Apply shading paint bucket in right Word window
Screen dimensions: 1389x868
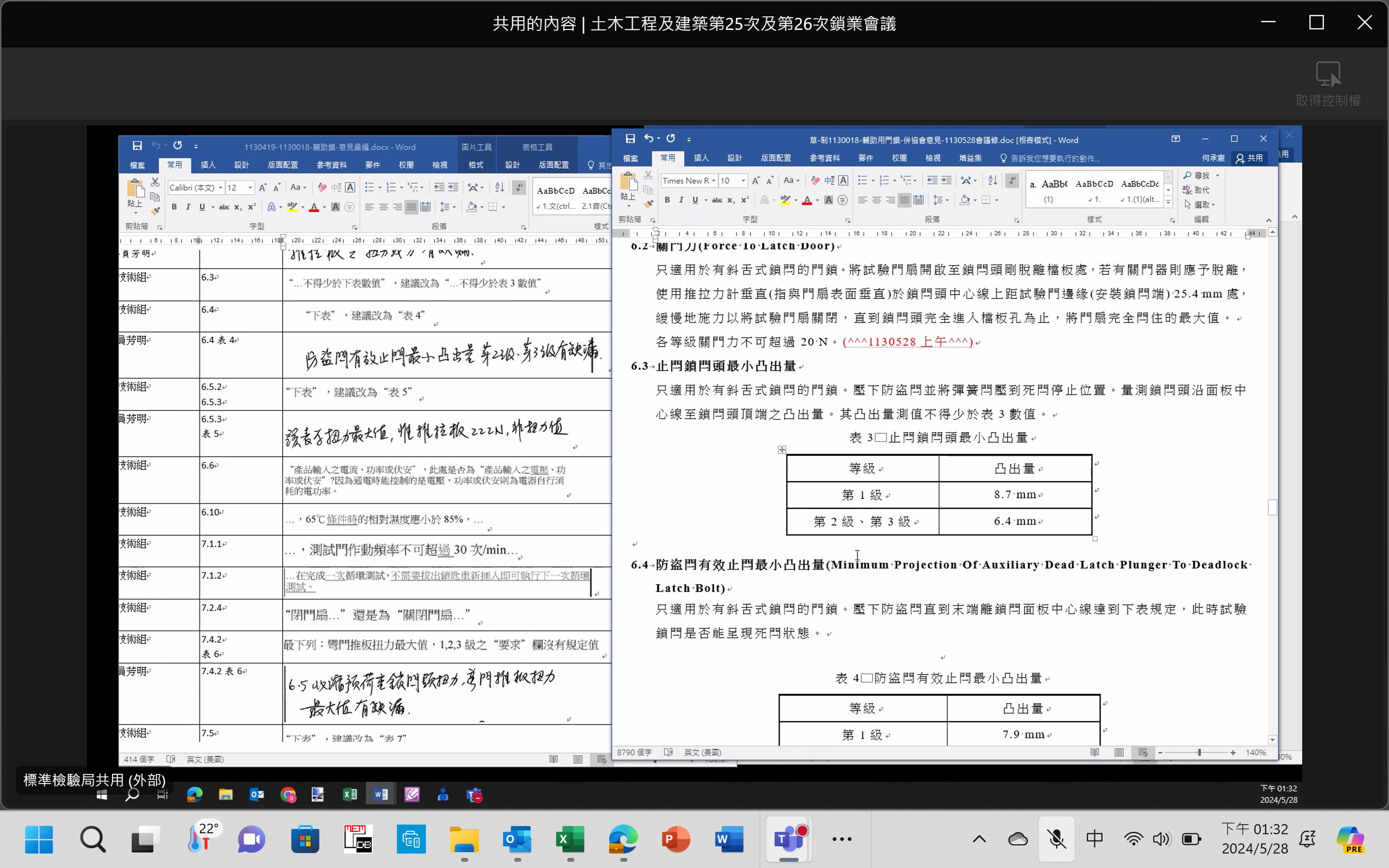(x=965, y=200)
